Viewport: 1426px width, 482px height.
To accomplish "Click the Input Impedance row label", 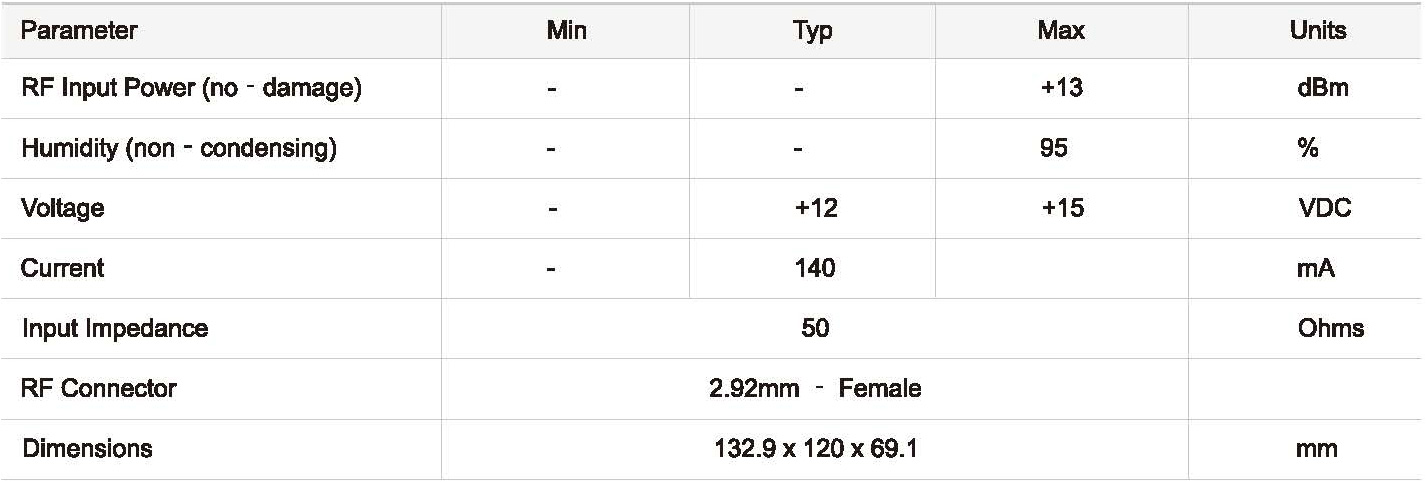I will coord(115,329).
